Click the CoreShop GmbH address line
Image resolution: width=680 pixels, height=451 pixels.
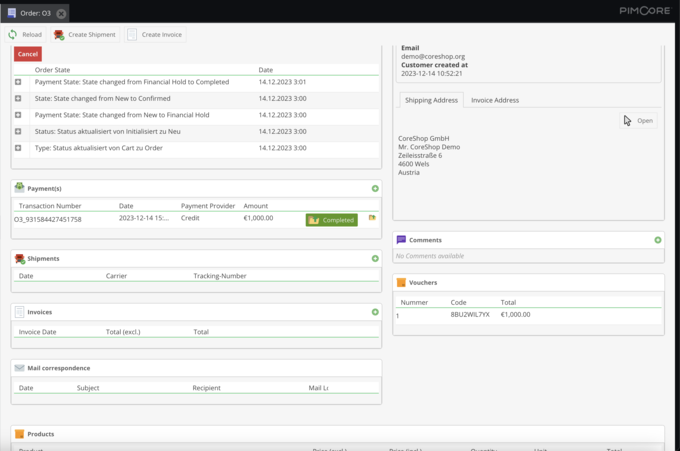424,138
